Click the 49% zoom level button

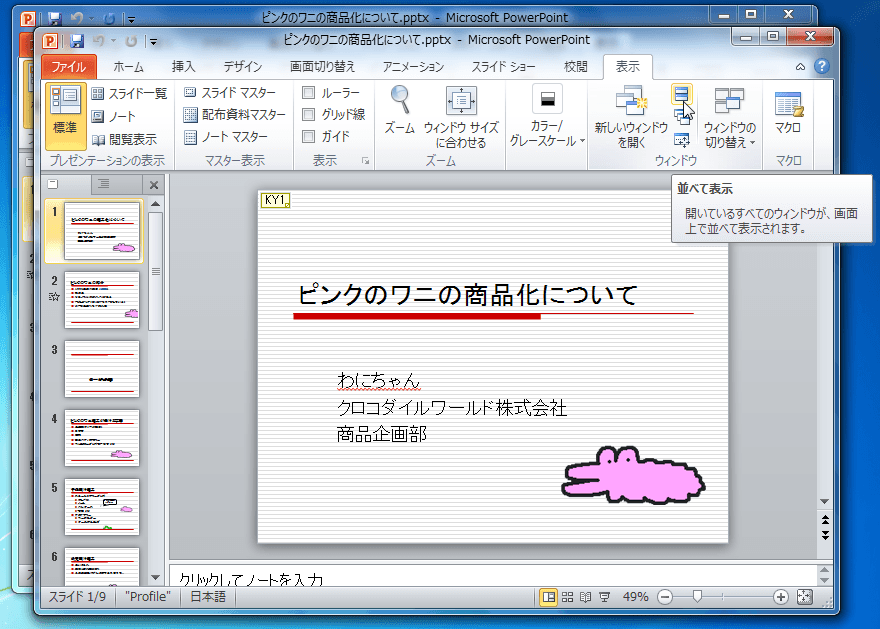pos(635,597)
